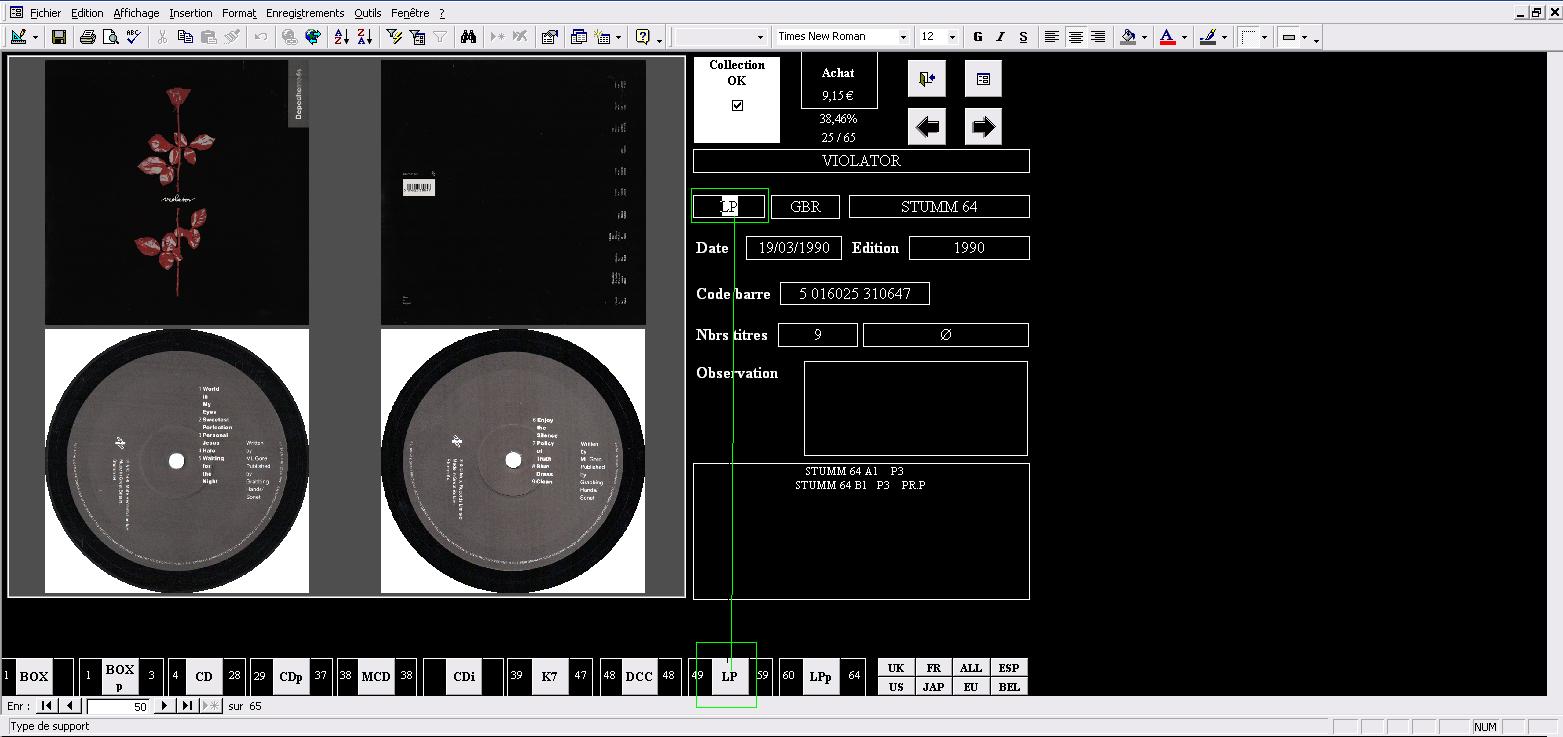
Task: Expand font color dropdown arrow
Action: coord(1185,37)
